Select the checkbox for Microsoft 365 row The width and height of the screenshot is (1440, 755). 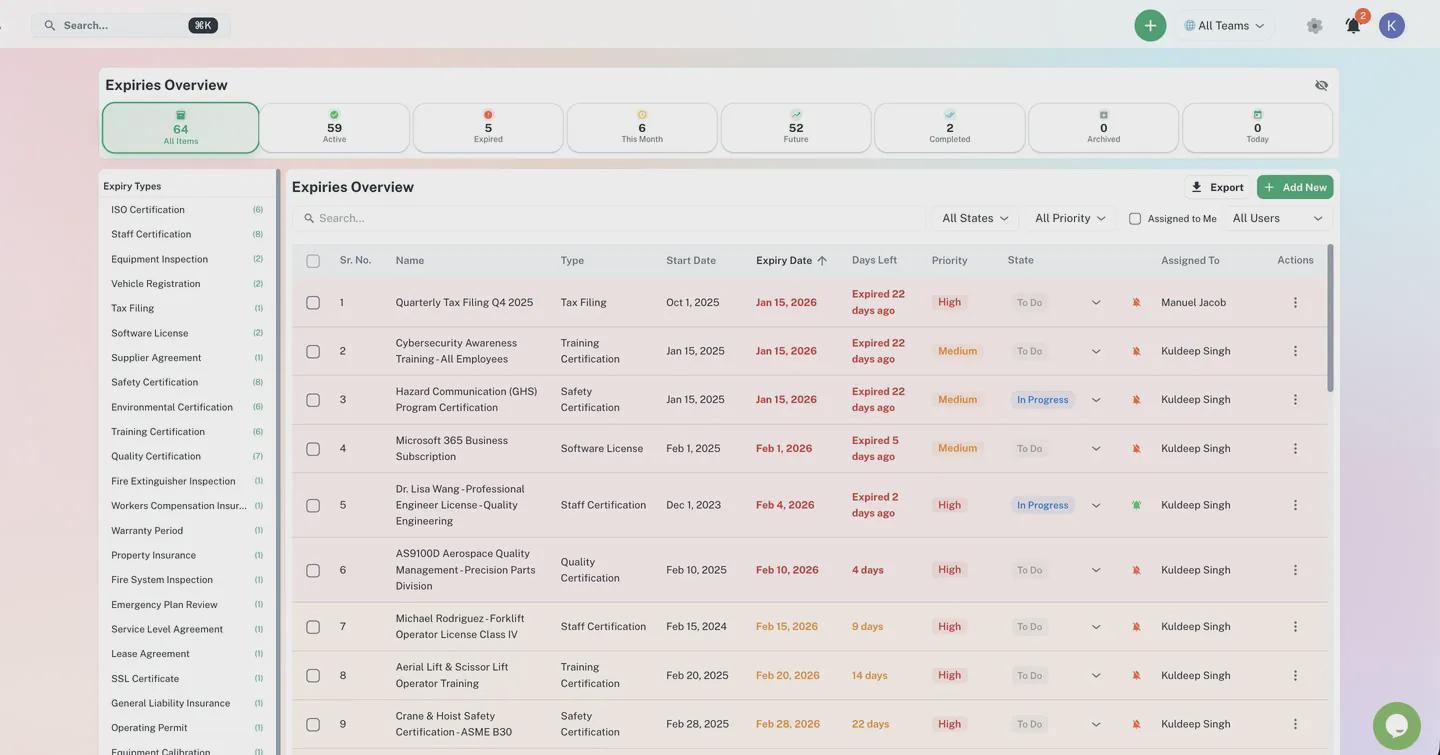(x=313, y=449)
